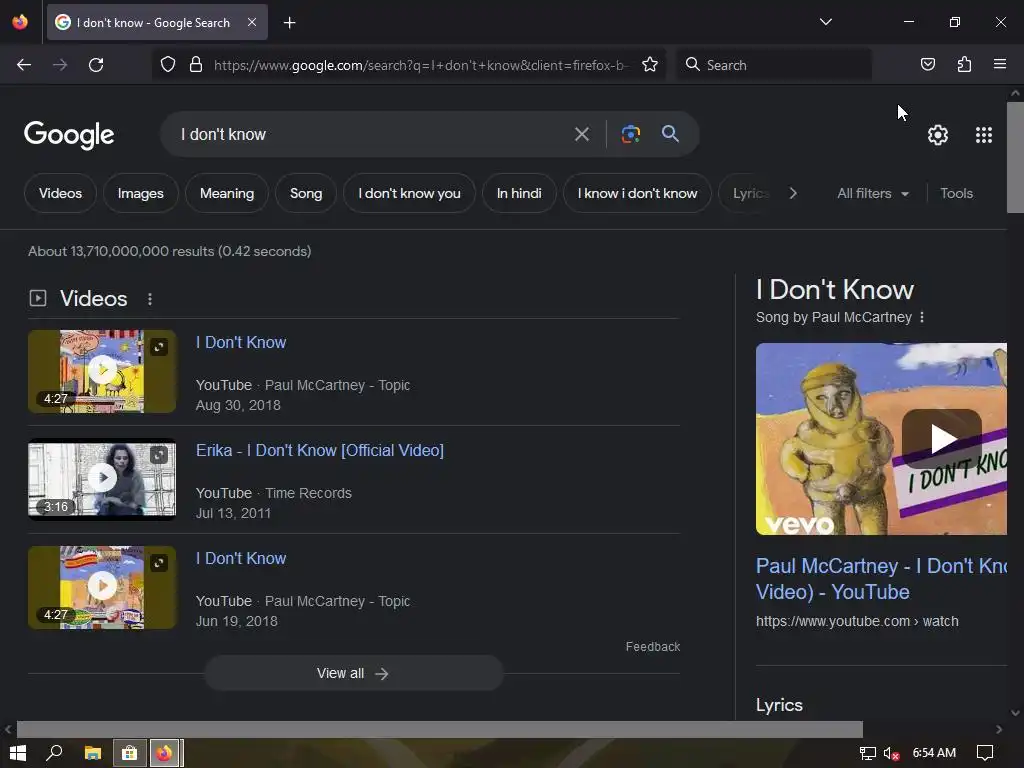This screenshot has width=1024, height=768.
Task: Open the 'I Don't Know' link dated Jun 19, 2018
Action: pos(241,558)
